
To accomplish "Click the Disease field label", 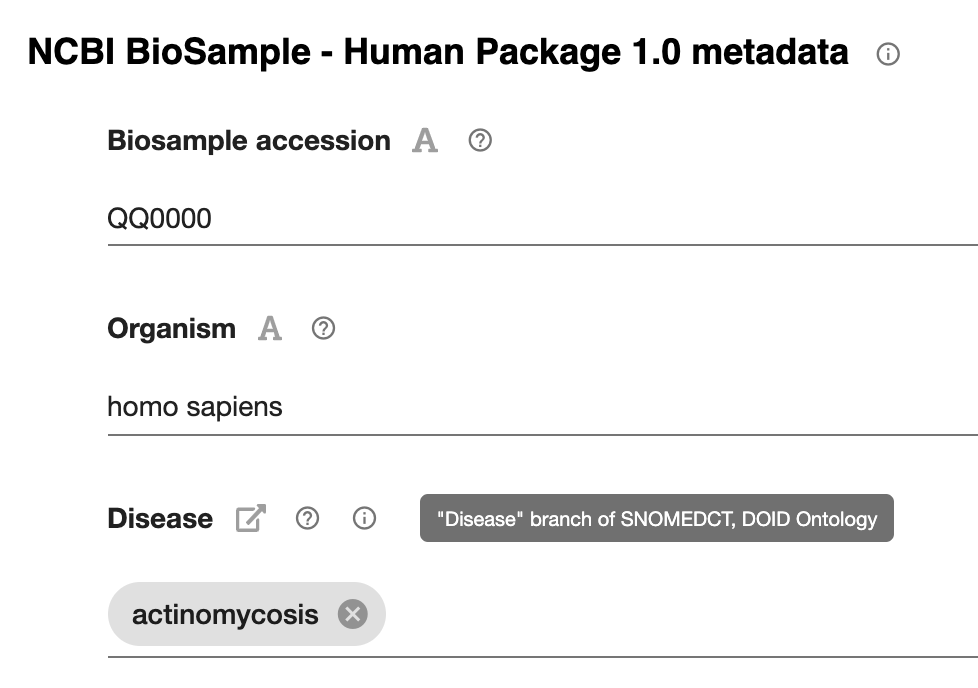I will (x=160, y=518).
